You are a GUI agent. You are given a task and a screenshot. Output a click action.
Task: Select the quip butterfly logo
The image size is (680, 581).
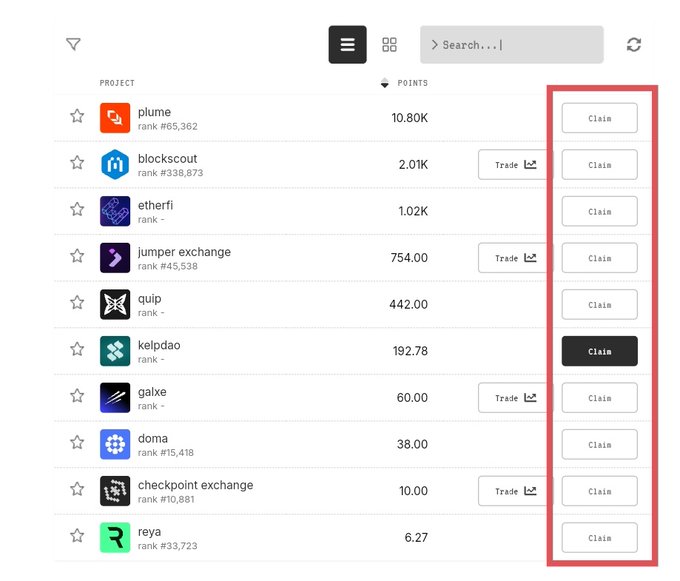click(x=115, y=304)
